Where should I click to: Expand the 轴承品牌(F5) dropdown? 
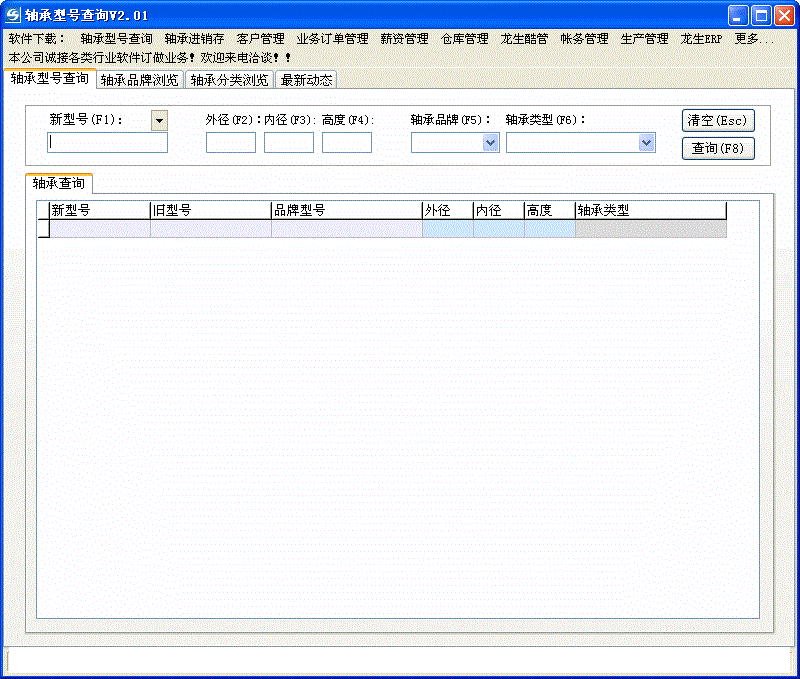(490, 143)
